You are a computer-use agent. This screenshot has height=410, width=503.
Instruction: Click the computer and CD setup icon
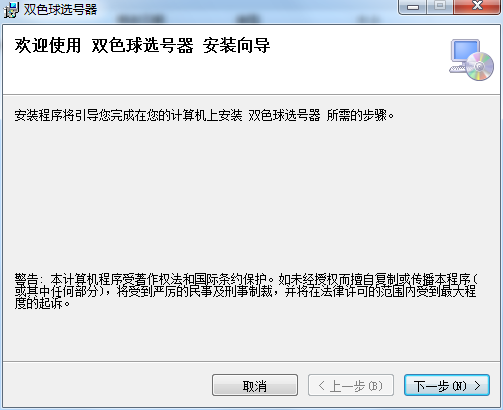471,60
